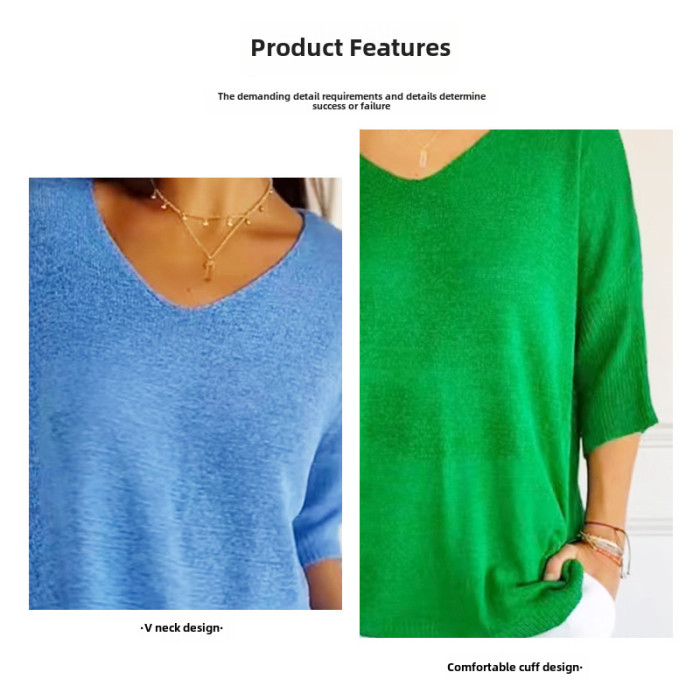The height and width of the screenshot is (700, 700).
Task: Click the Product Features heading
Action: click(350, 48)
